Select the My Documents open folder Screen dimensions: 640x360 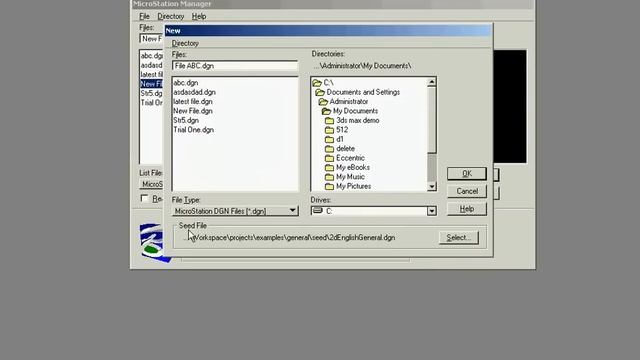click(x=350, y=111)
